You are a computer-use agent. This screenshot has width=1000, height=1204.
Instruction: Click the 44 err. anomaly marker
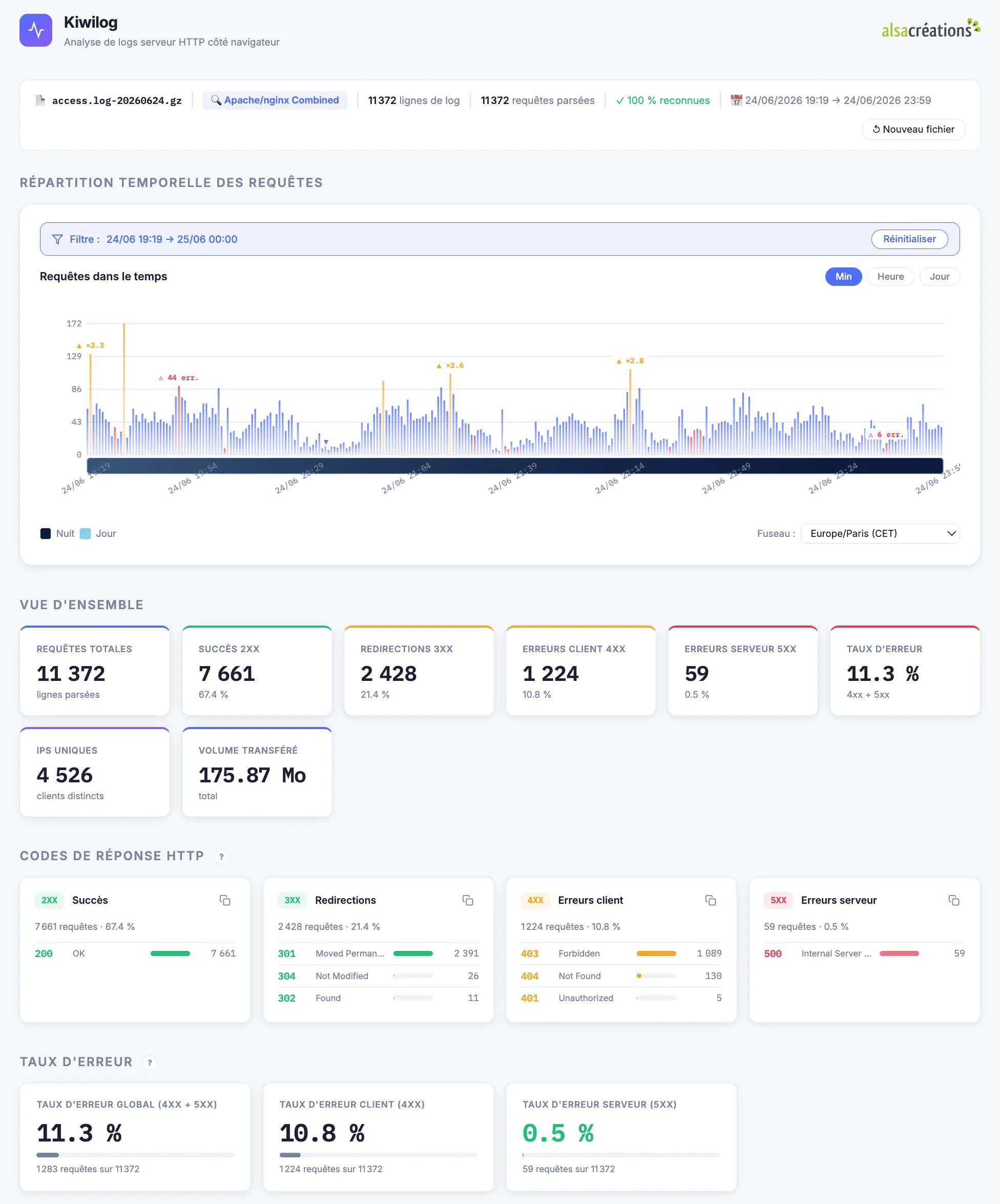[x=178, y=378]
